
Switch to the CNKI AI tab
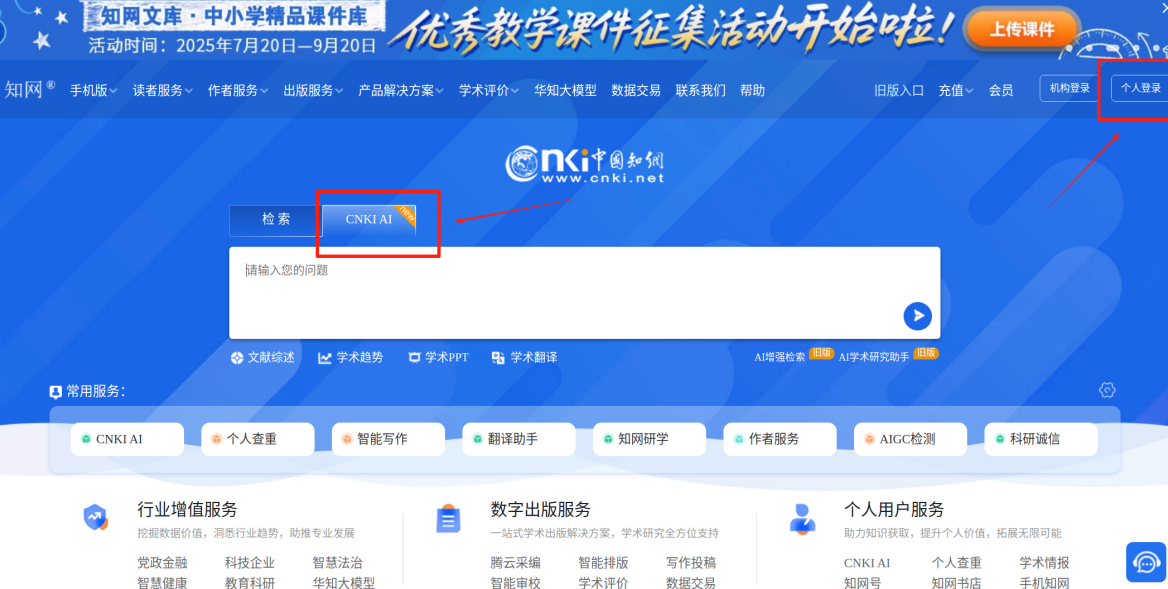click(x=369, y=220)
